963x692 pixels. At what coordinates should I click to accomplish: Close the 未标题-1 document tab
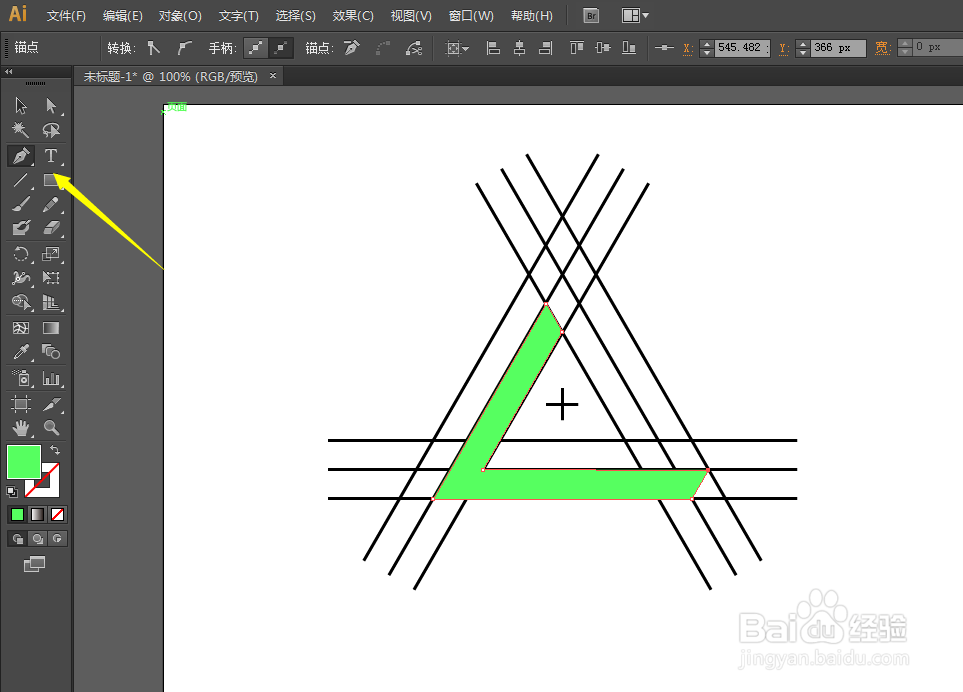[273, 76]
